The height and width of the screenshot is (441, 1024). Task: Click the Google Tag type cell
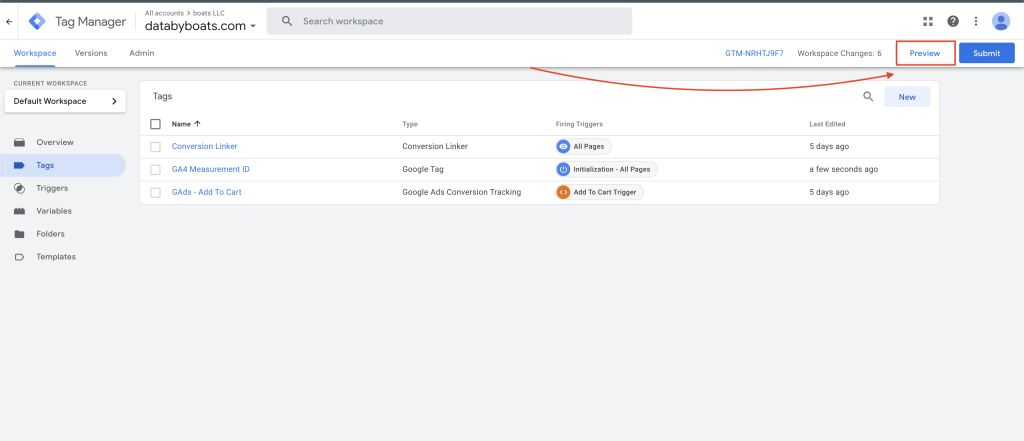[x=423, y=169]
